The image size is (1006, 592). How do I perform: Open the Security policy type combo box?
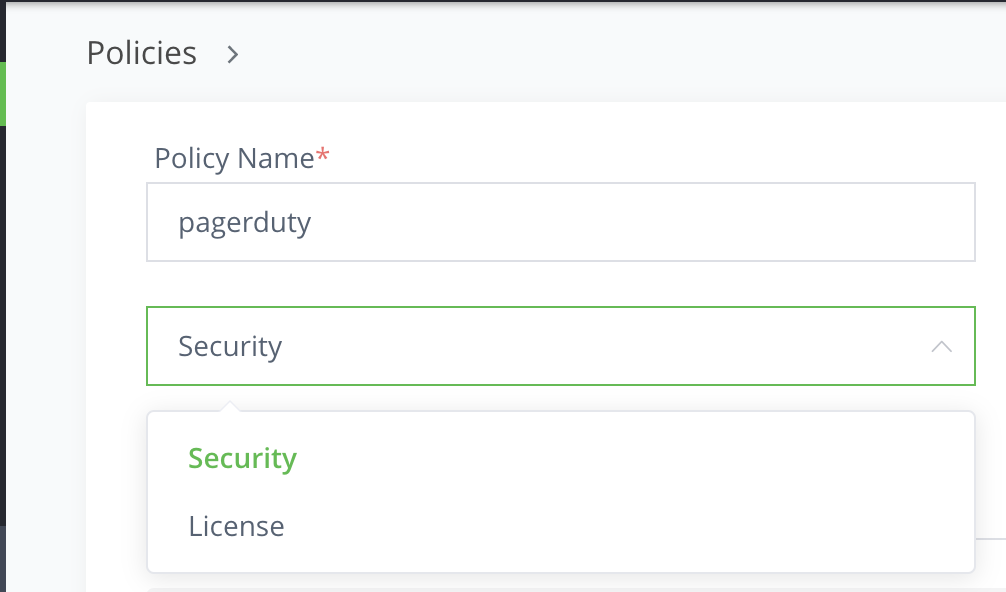(561, 346)
